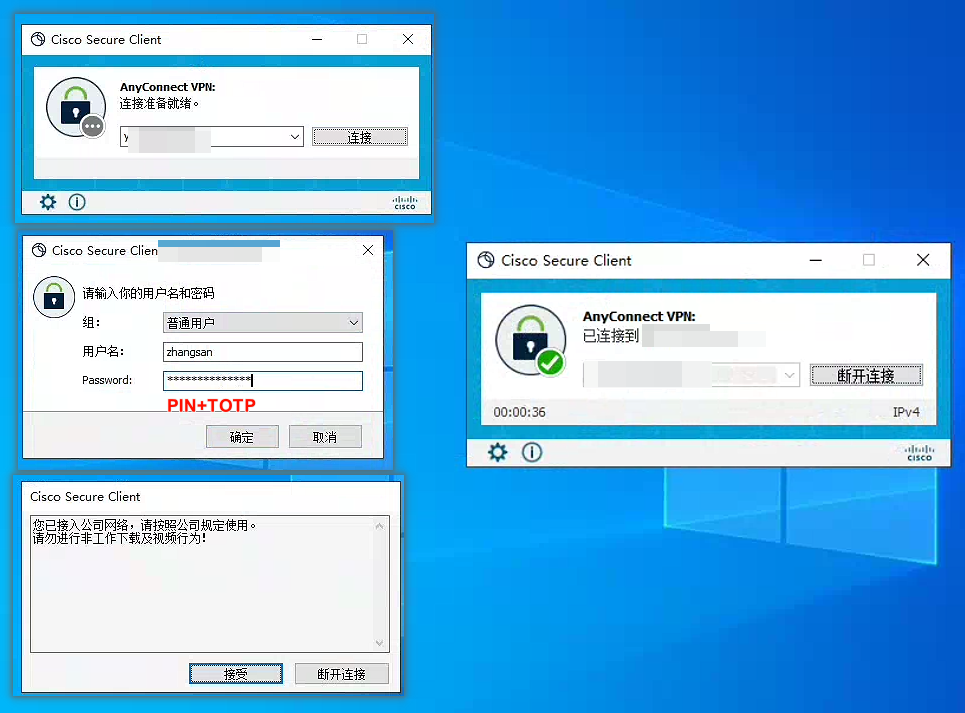Accept the company banner with 接受
The image size is (965, 713).
(x=236, y=674)
